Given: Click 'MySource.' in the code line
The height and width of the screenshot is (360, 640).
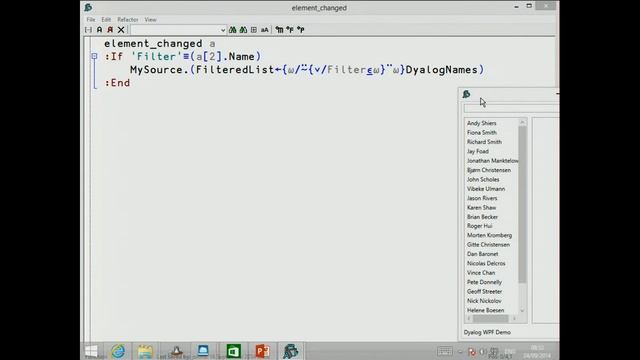Looking at the screenshot, I should 160,70.
